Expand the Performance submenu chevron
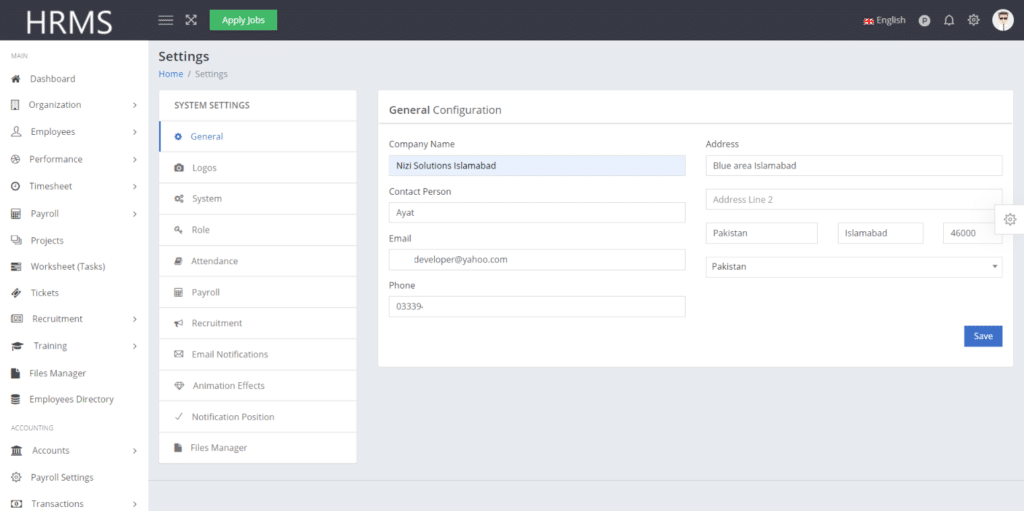Screen dimensions: 1024x511 (x=135, y=159)
